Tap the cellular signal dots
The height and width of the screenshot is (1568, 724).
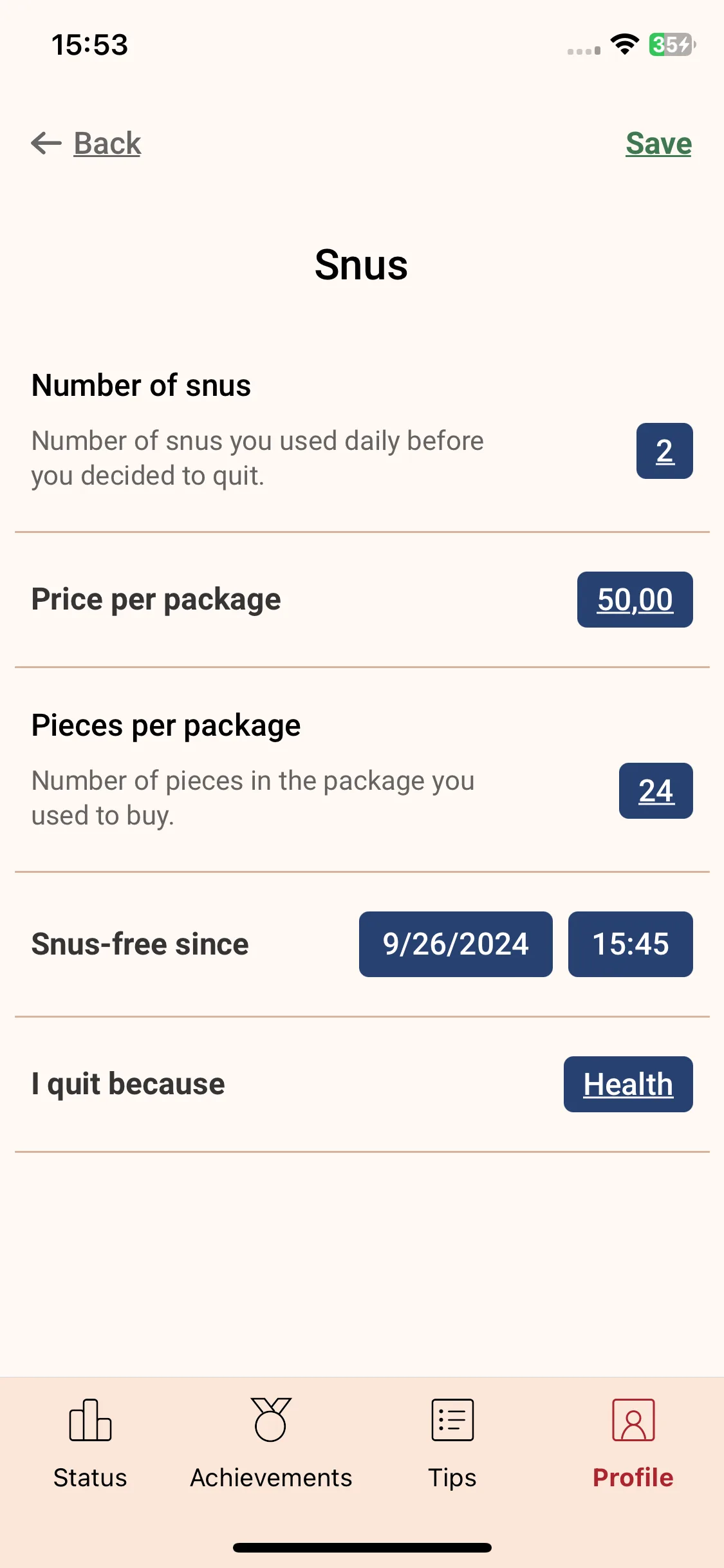(584, 50)
